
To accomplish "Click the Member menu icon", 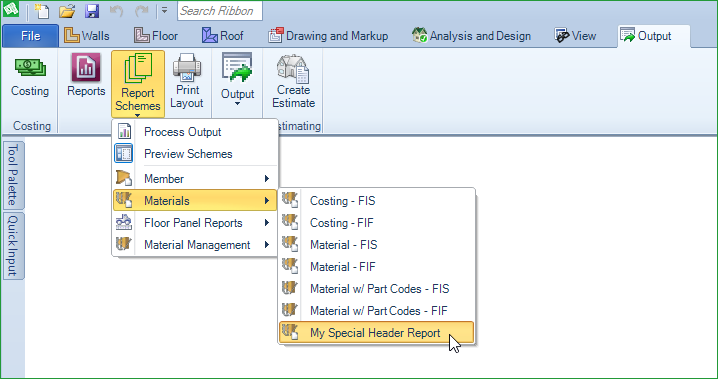I will pyautogui.click(x=124, y=178).
